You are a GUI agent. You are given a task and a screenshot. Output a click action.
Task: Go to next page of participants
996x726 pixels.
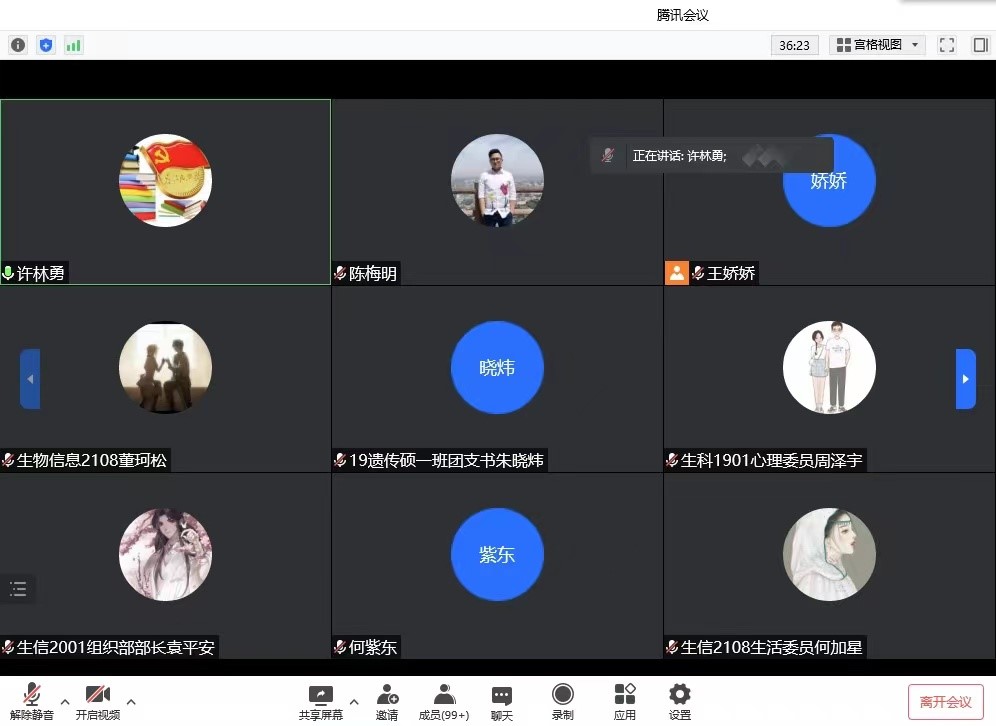pyautogui.click(x=965, y=379)
